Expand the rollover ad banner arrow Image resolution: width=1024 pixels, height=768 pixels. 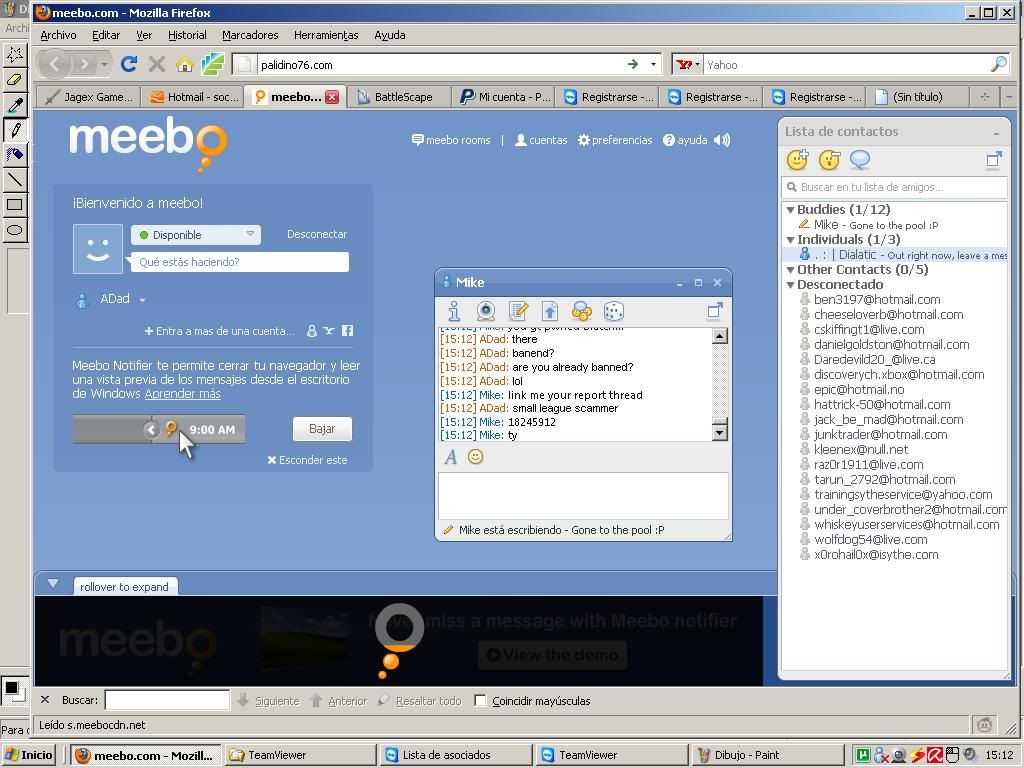pos(53,583)
